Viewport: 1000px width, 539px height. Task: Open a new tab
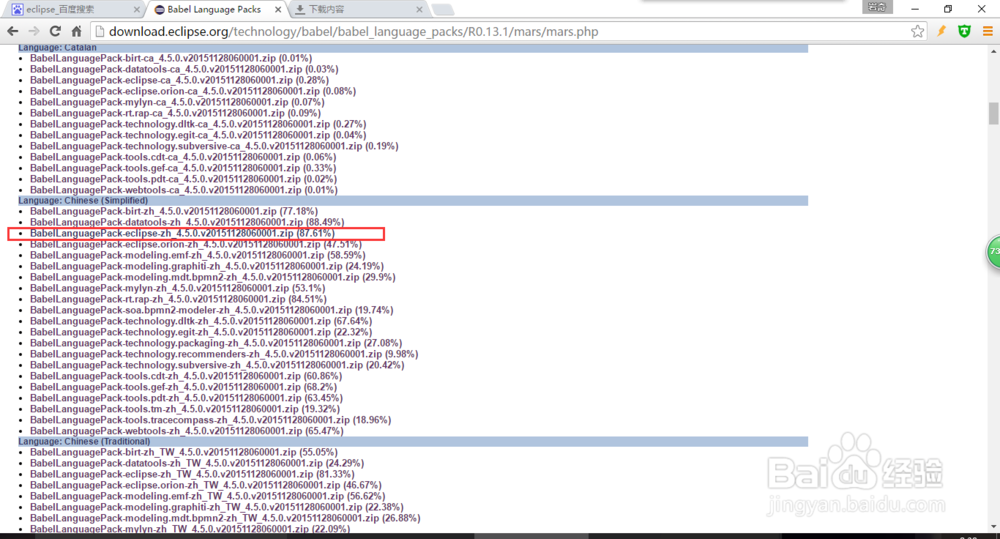point(443,10)
